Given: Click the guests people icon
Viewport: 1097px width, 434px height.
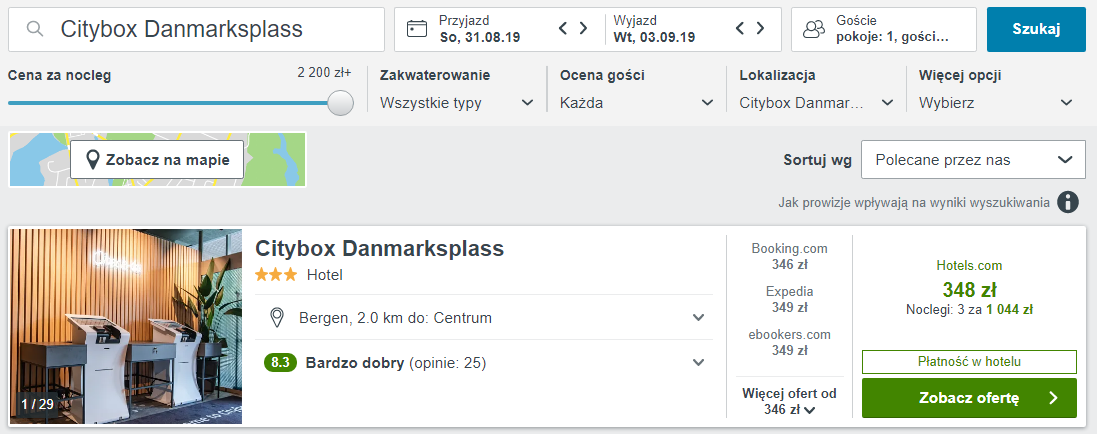Looking at the screenshot, I should click(x=816, y=30).
